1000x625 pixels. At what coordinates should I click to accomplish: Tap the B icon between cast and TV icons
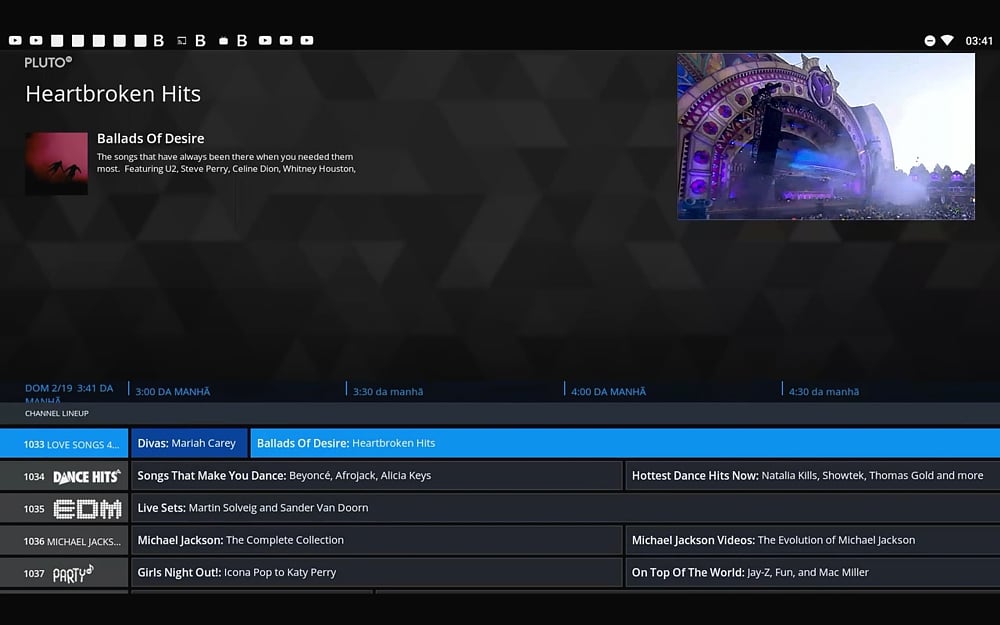coord(200,41)
